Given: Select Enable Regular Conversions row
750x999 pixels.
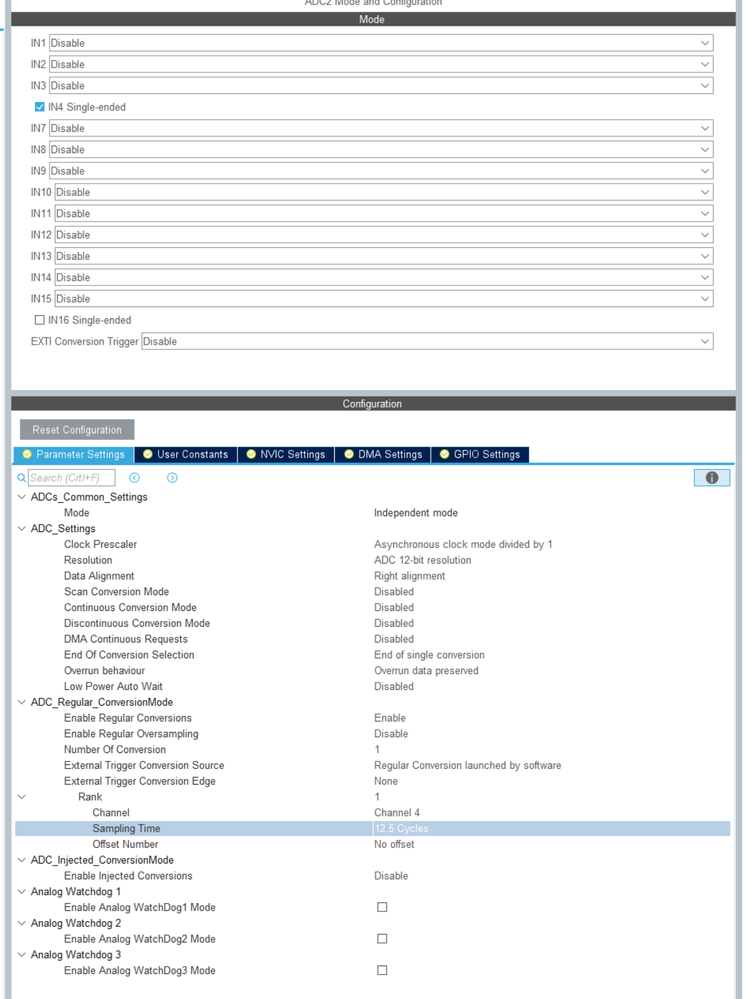Looking at the screenshot, I should click(x=372, y=718).
